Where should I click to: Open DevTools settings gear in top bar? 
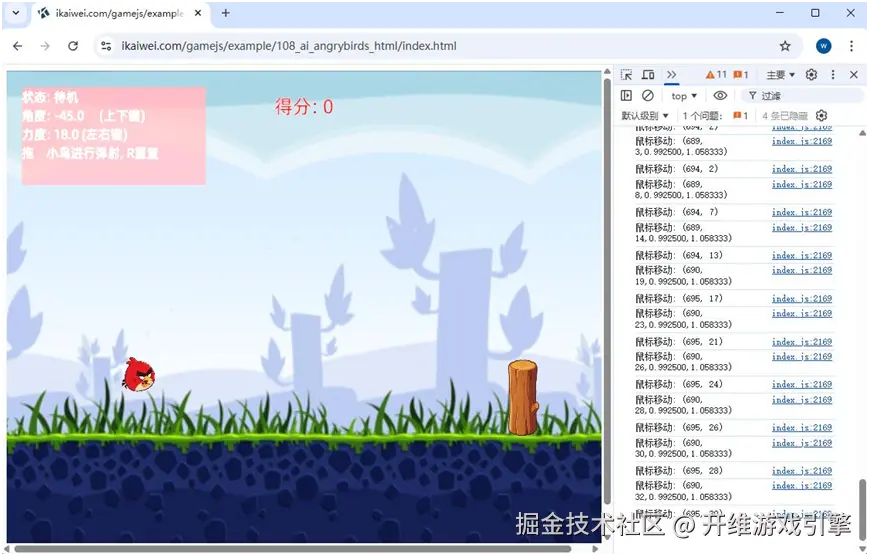(811, 74)
